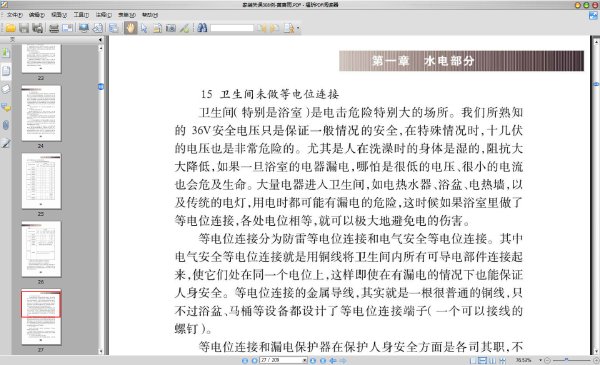Open search with the binoculars icon
Image resolution: width=600 pixels, height=365 pixels.
[x=202, y=28]
